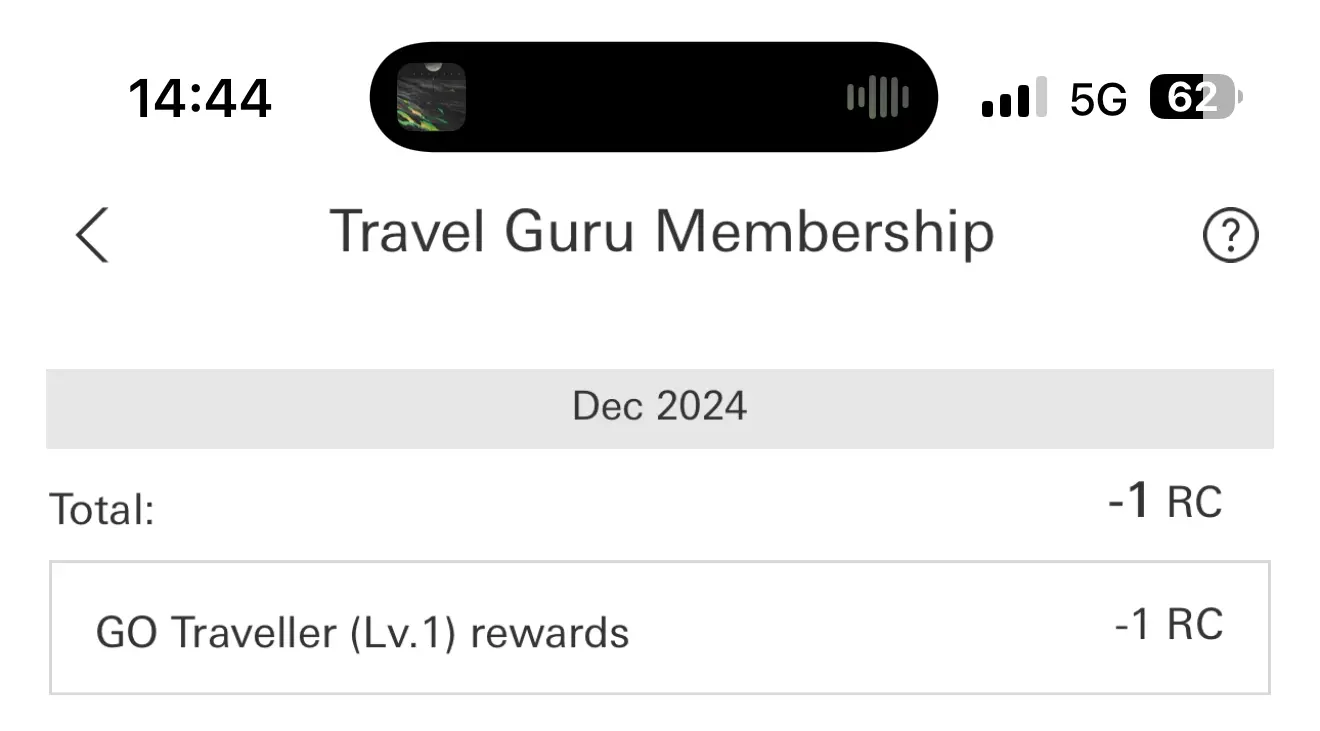
Task: Tap the year 2024 in header bar
Action: [x=702, y=407]
